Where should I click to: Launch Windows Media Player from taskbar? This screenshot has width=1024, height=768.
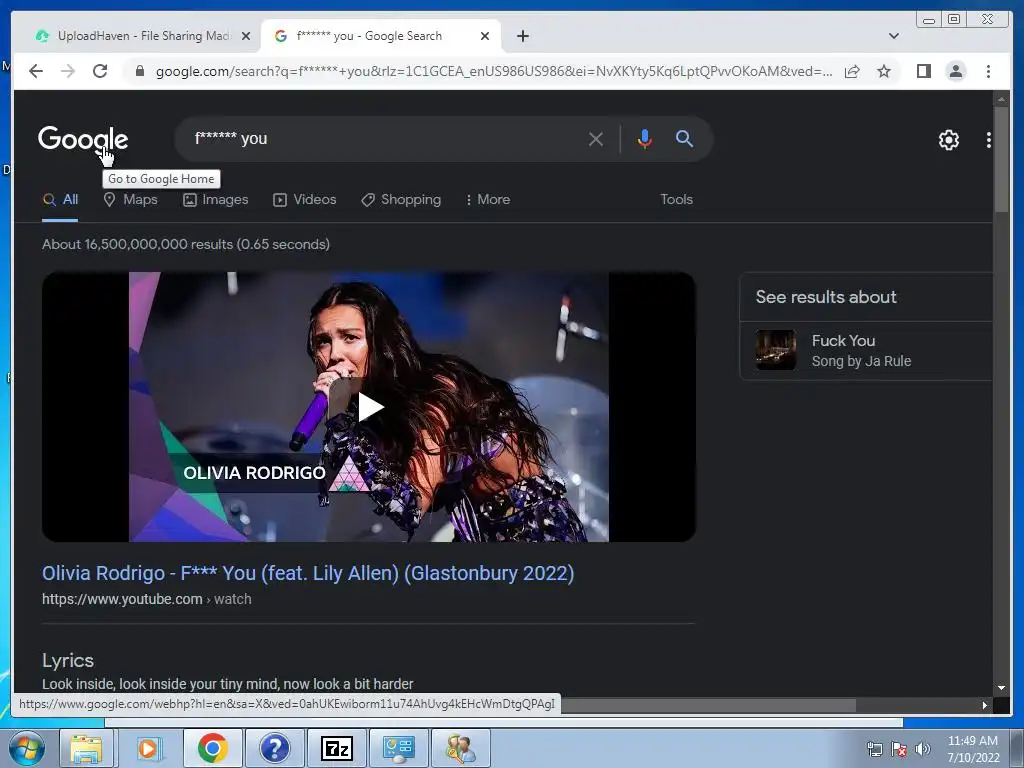[x=149, y=748]
